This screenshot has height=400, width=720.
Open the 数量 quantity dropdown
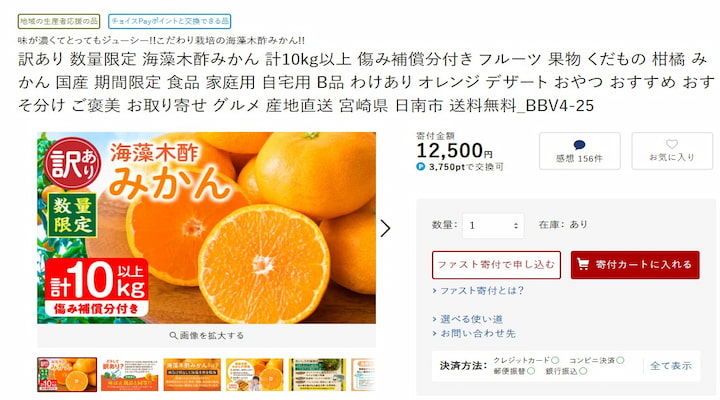click(x=492, y=225)
